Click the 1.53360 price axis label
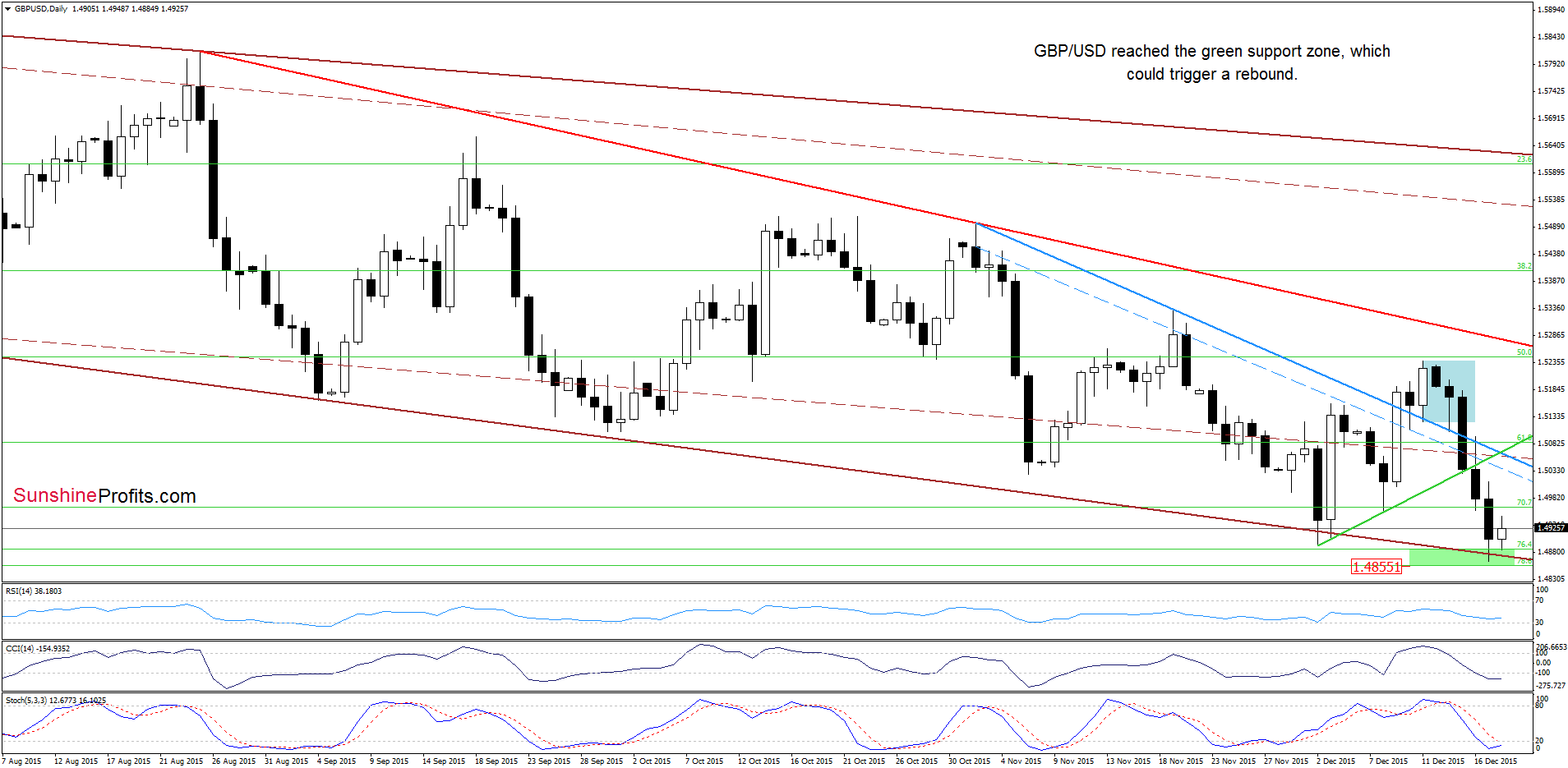 [1551, 308]
